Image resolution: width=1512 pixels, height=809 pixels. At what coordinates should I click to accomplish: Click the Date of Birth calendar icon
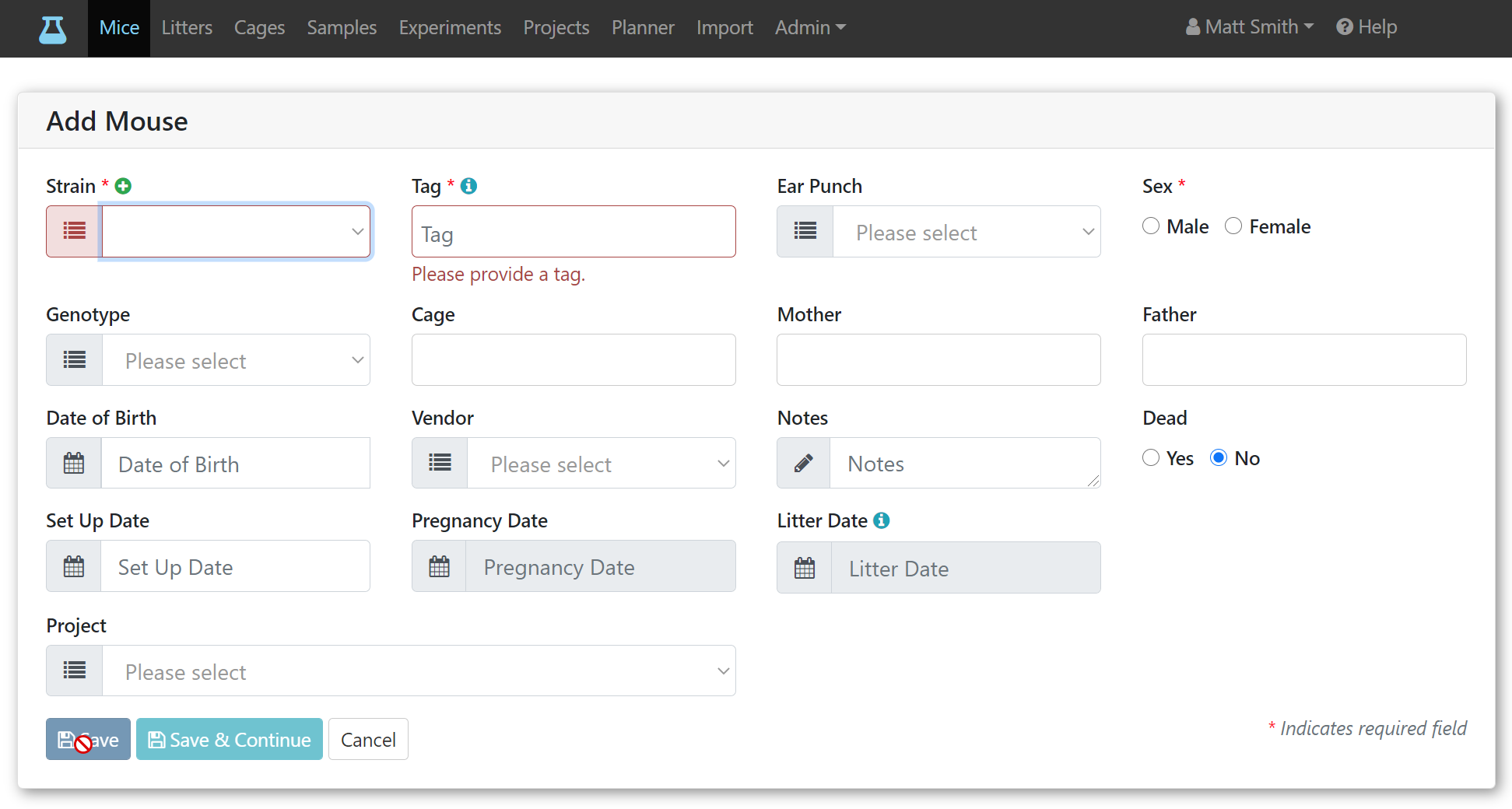click(74, 463)
